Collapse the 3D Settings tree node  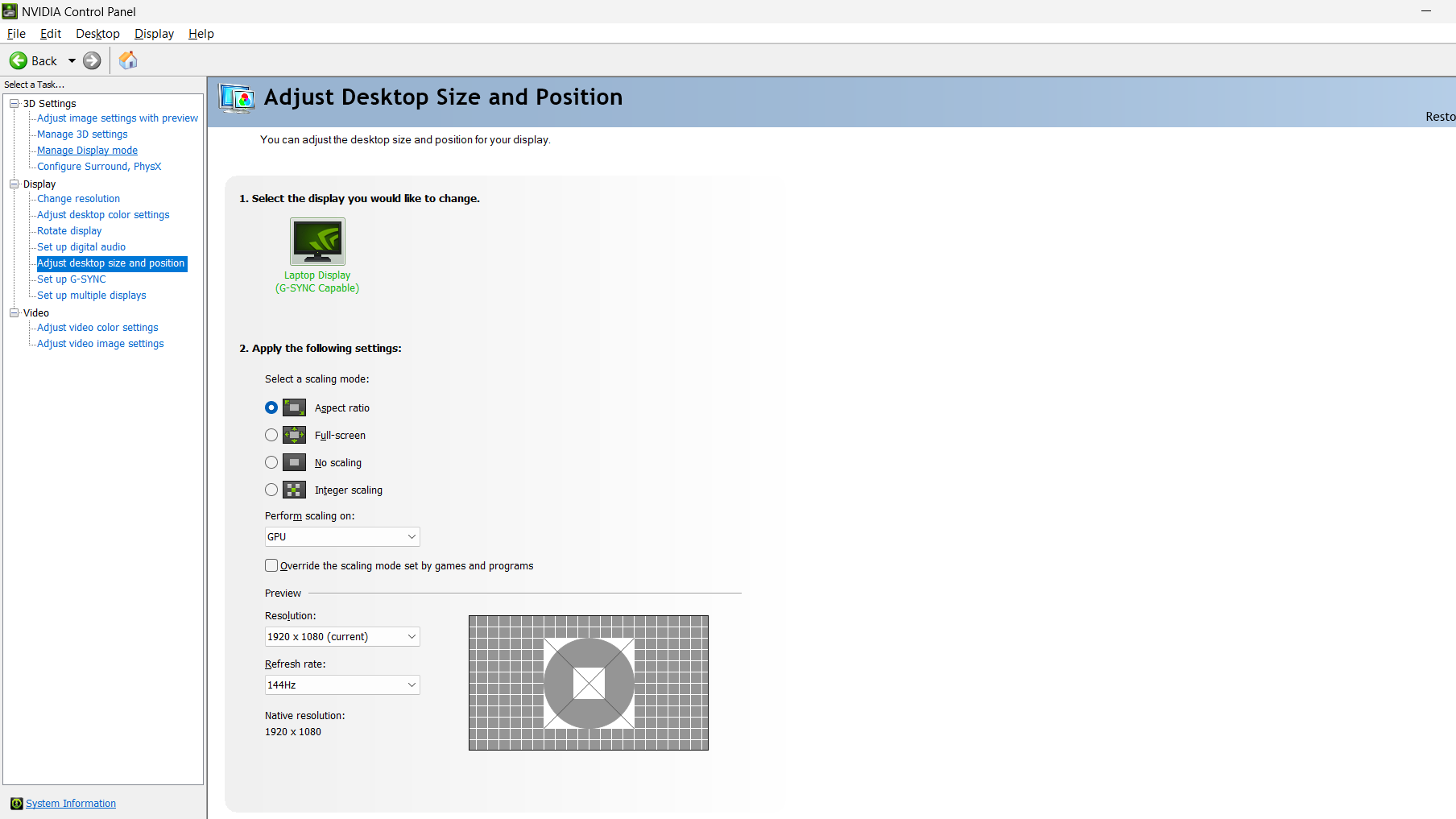pos(14,103)
